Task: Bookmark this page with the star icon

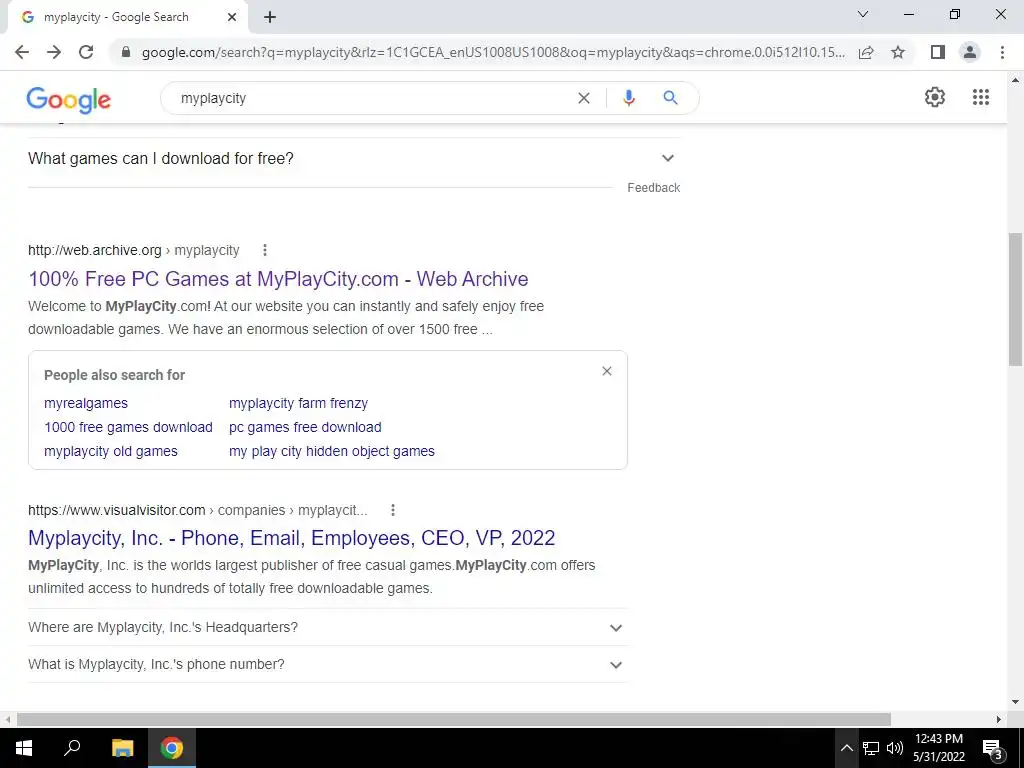Action: [x=898, y=52]
